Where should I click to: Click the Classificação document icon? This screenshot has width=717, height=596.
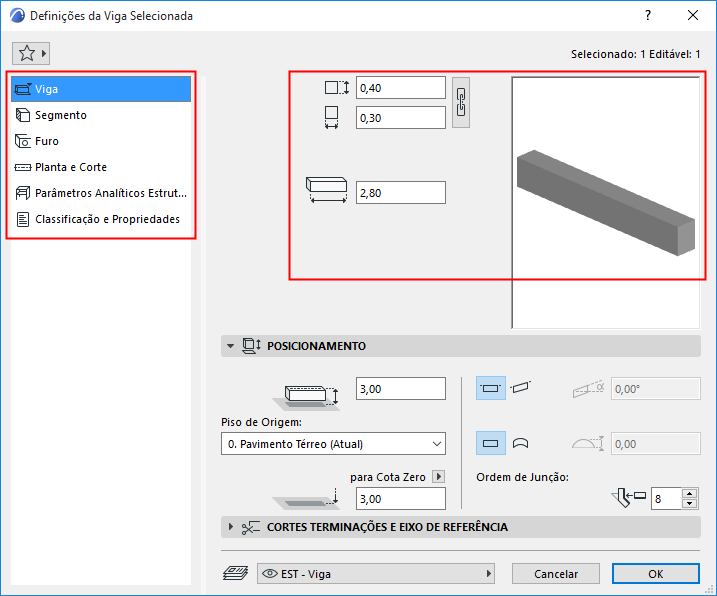tap(23, 220)
